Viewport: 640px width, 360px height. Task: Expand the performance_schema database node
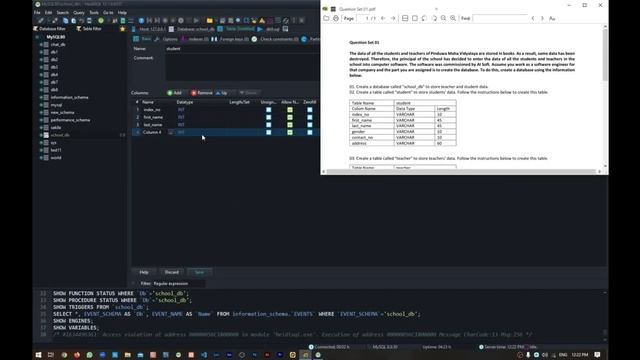[41, 120]
